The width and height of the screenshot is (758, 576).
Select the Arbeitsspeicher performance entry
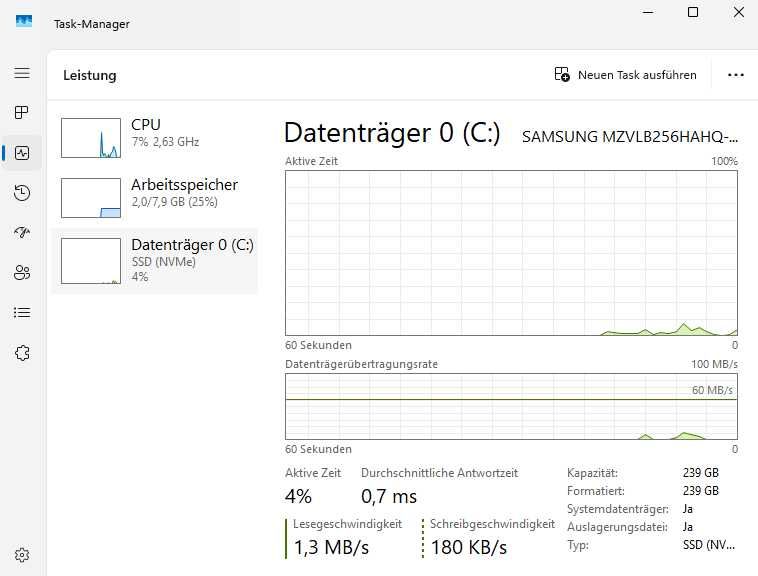click(x=155, y=197)
